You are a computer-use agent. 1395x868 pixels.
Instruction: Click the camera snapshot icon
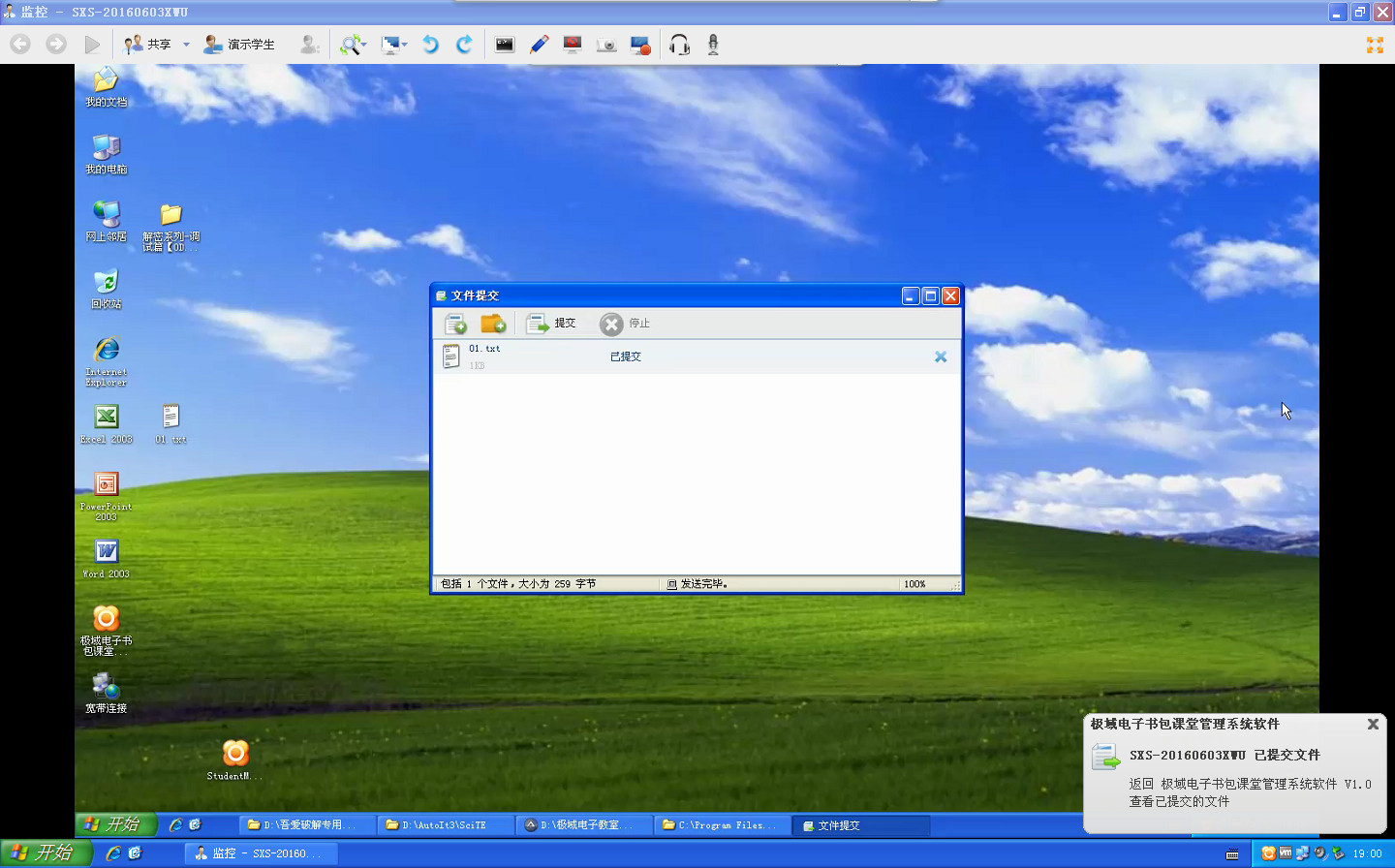(x=606, y=45)
